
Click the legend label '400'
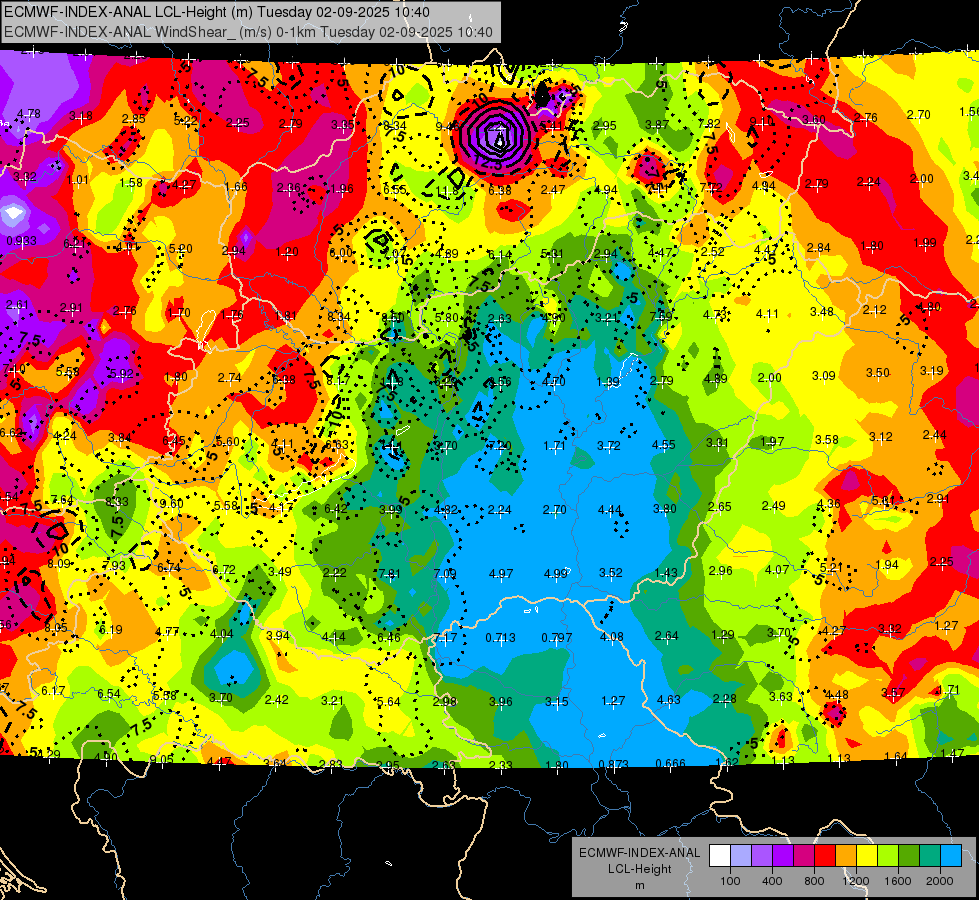coord(772,881)
